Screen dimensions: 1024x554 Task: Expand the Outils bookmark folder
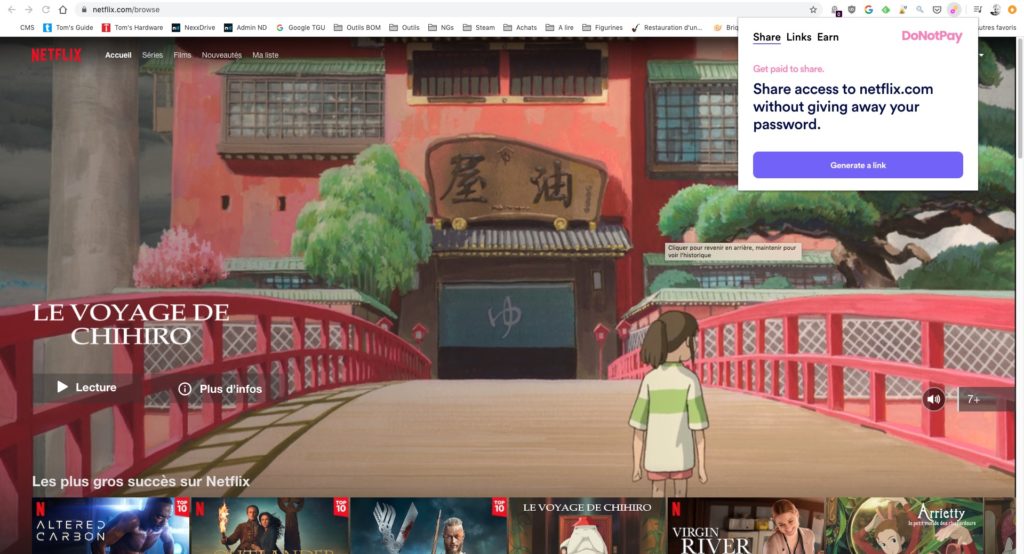tap(404, 27)
